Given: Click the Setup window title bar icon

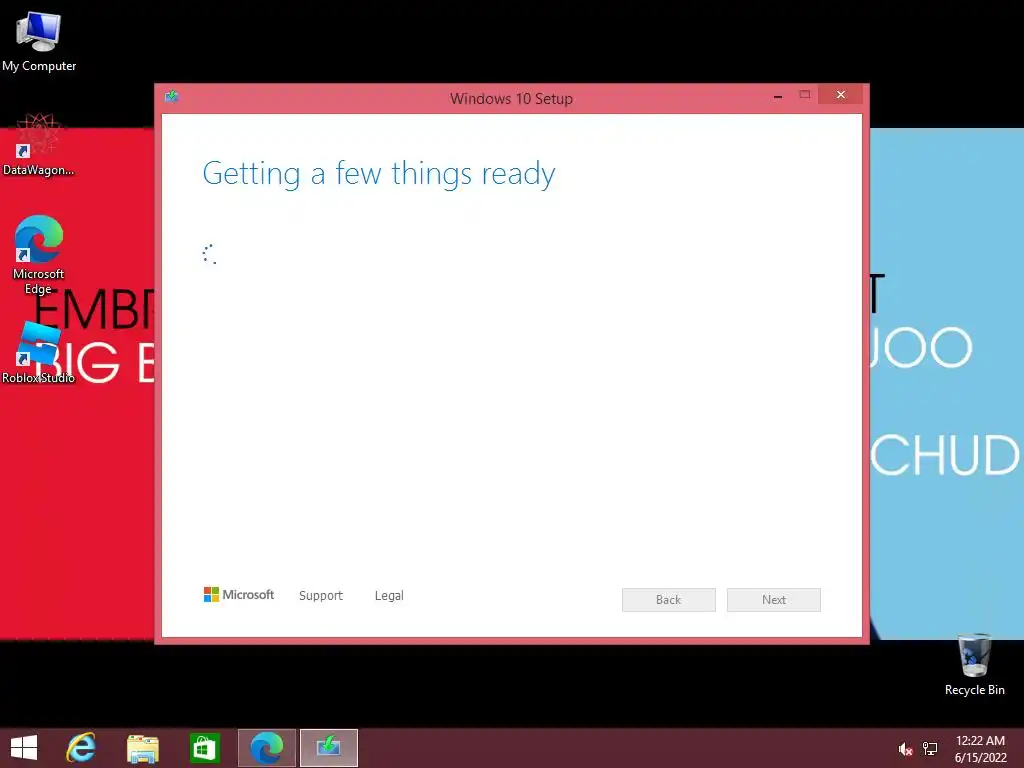Looking at the screenshot, I should coord(172,97).
